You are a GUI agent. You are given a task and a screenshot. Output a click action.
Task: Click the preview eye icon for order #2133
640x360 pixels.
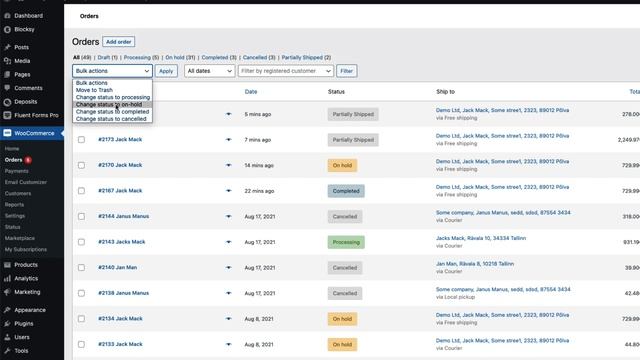click(228, 344)
